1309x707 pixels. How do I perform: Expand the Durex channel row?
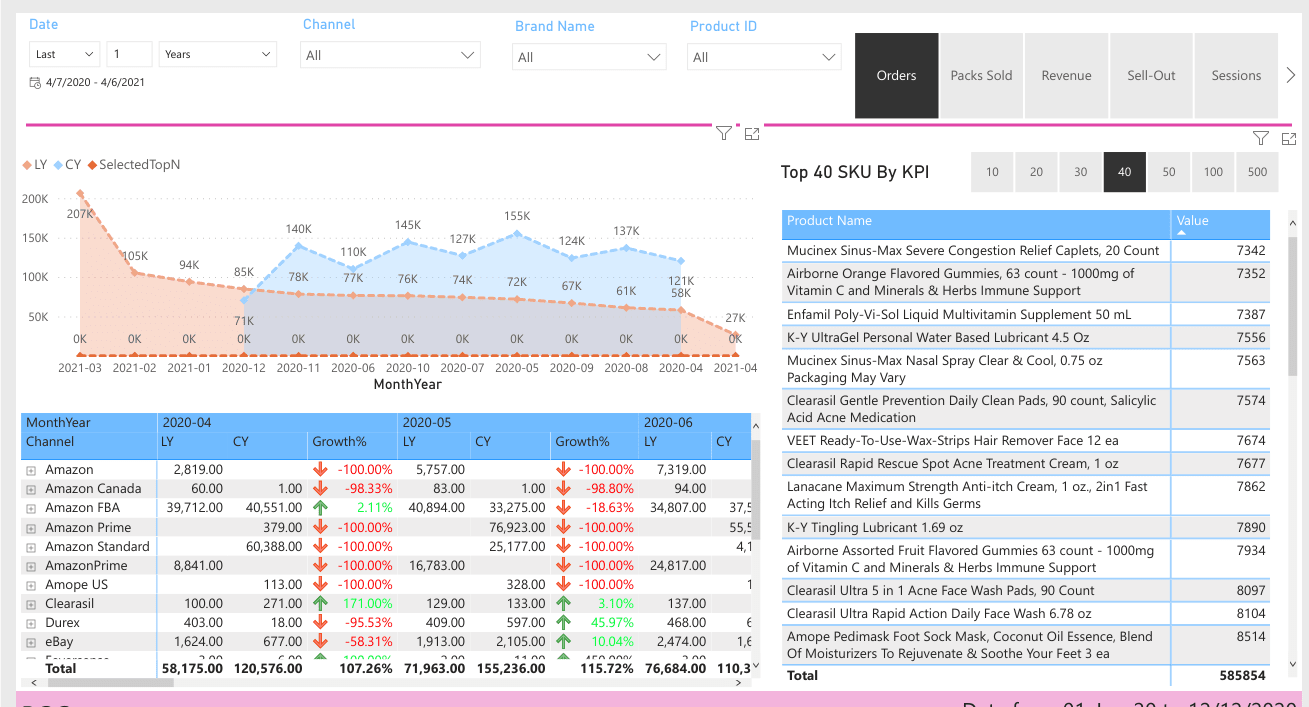pos(31,623)
